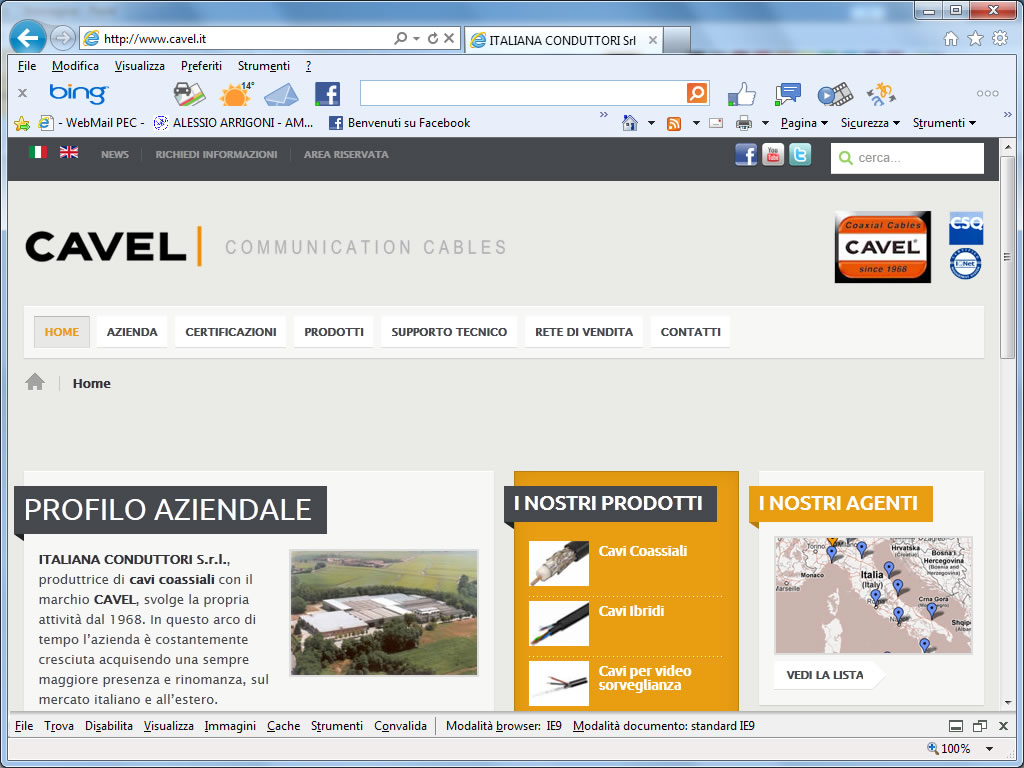Click the agents map of Italy thumbnail
The height and width of the screenshot is (768, 1024).
pos(873,595)
